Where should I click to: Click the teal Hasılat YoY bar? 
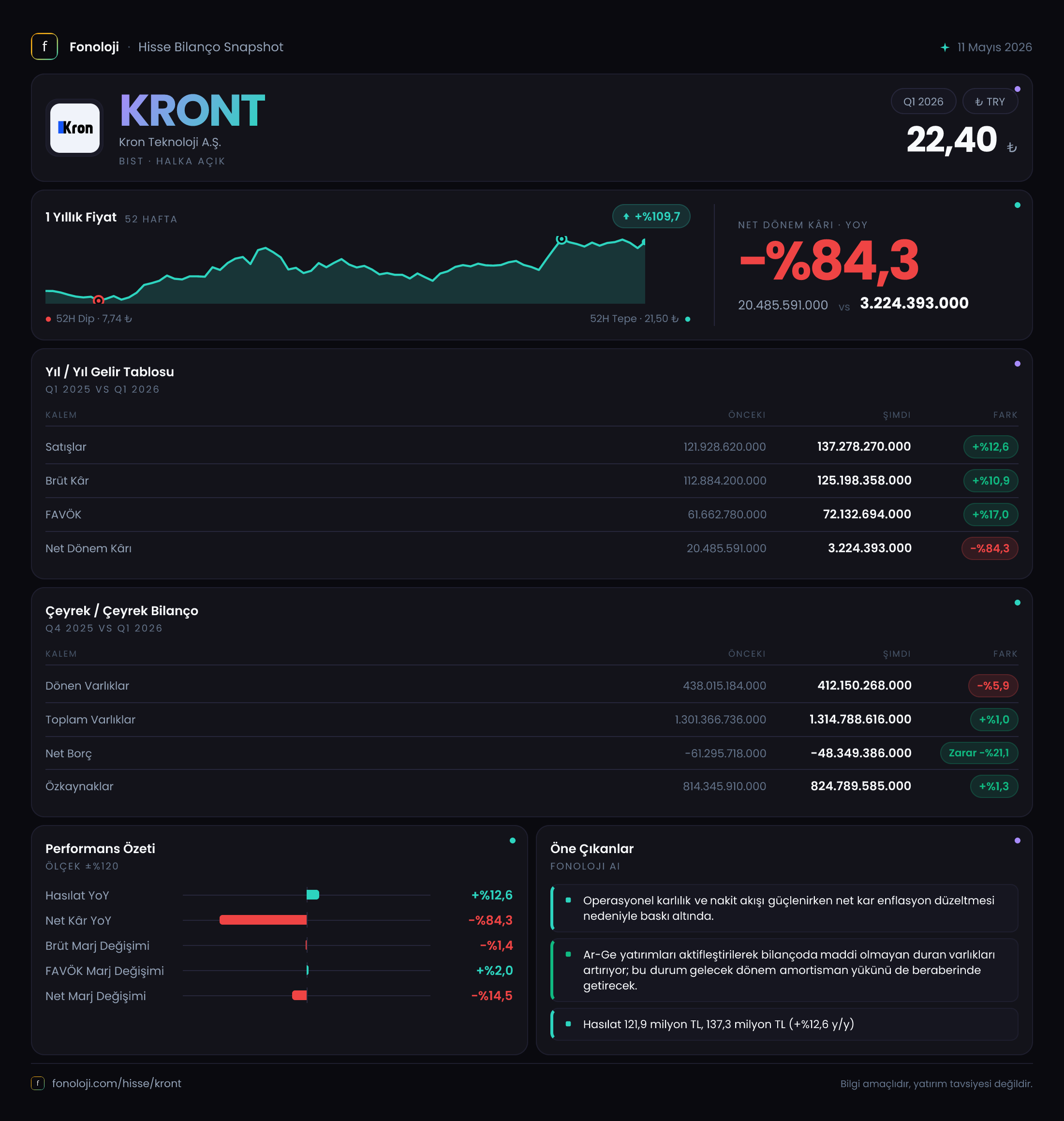(312, 895)
